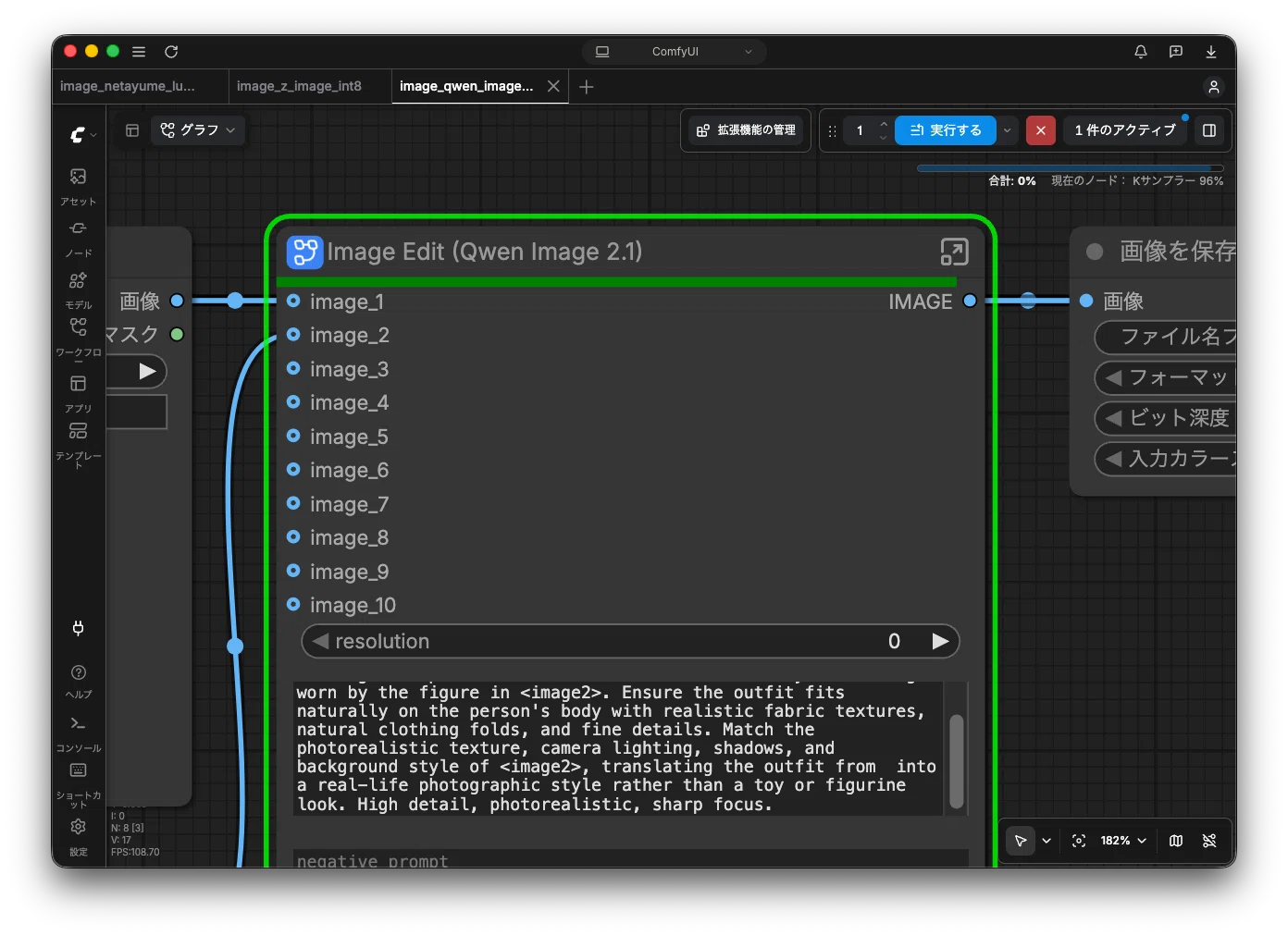Decrease resolution with the left arrow

[x=320, y=641]
